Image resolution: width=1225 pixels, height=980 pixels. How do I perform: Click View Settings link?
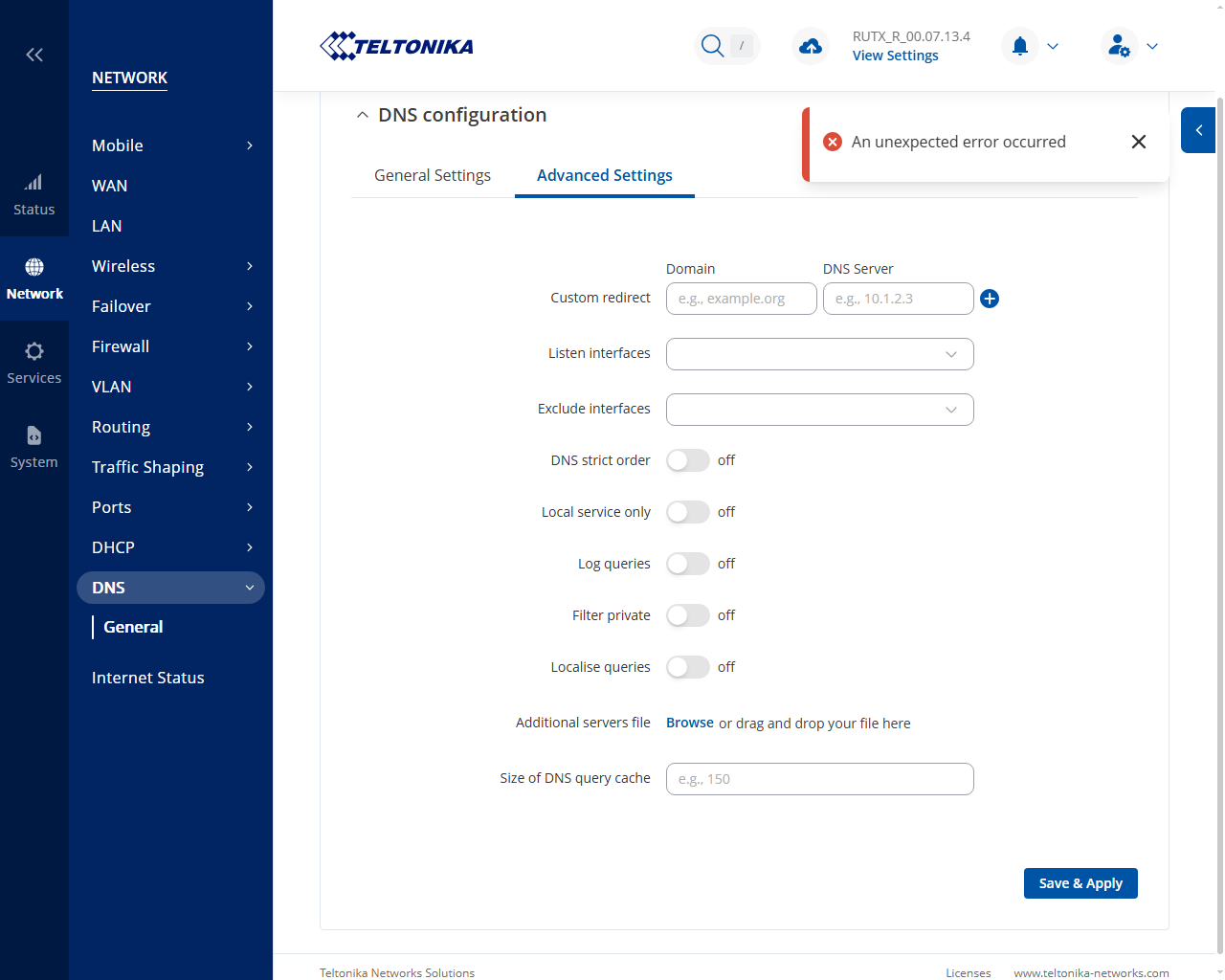point(896,56)
